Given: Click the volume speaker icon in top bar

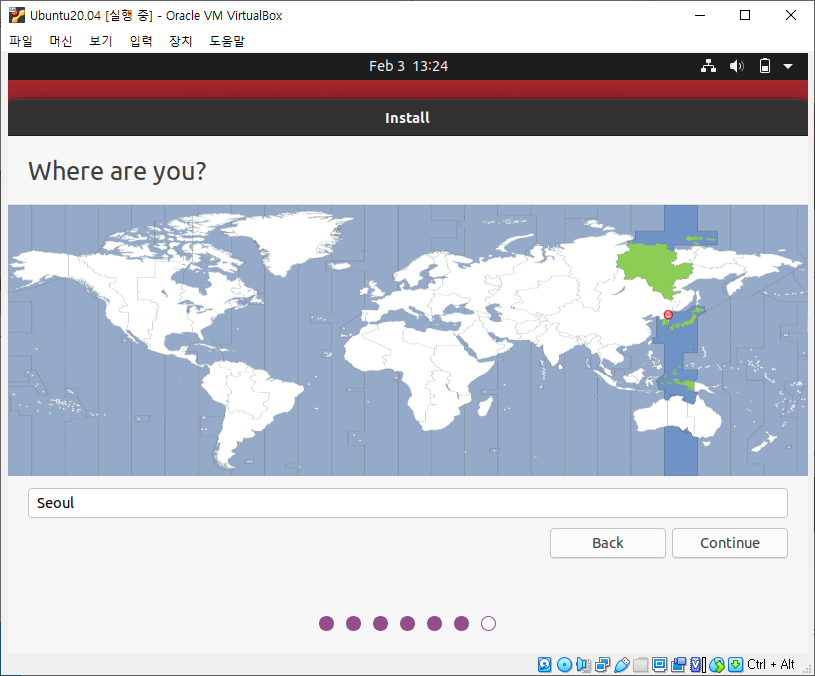Looking at the screenshot, I should tap(737, 66).
